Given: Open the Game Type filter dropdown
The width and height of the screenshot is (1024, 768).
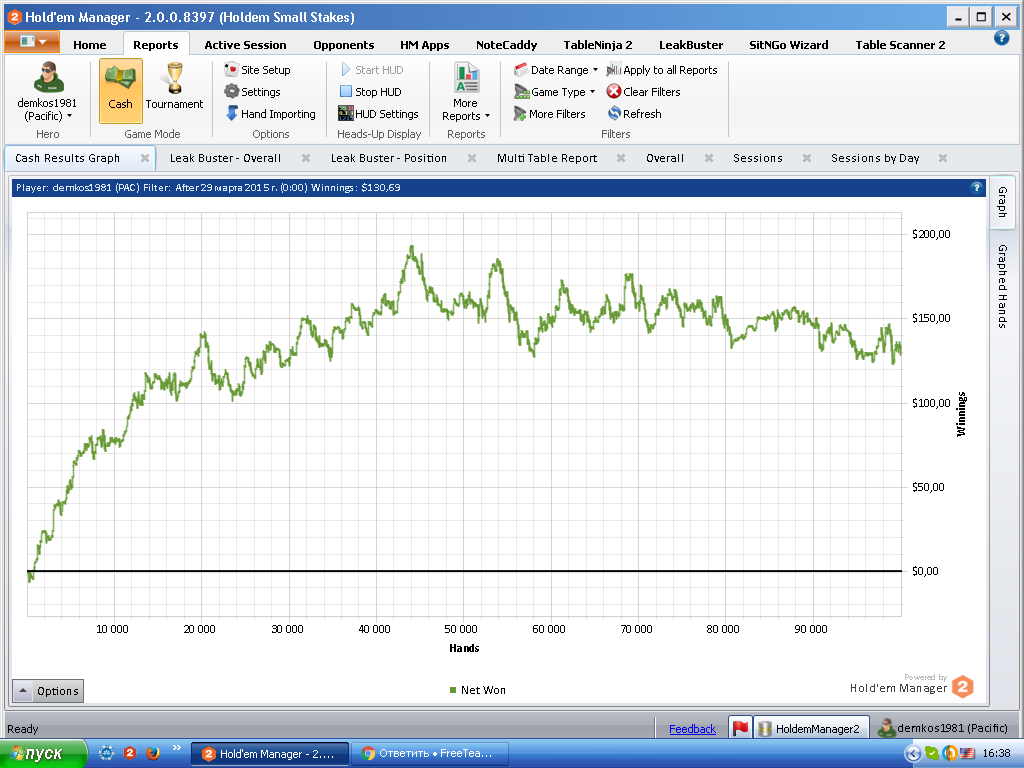Looking at the screenshot, I should (554, 92).
